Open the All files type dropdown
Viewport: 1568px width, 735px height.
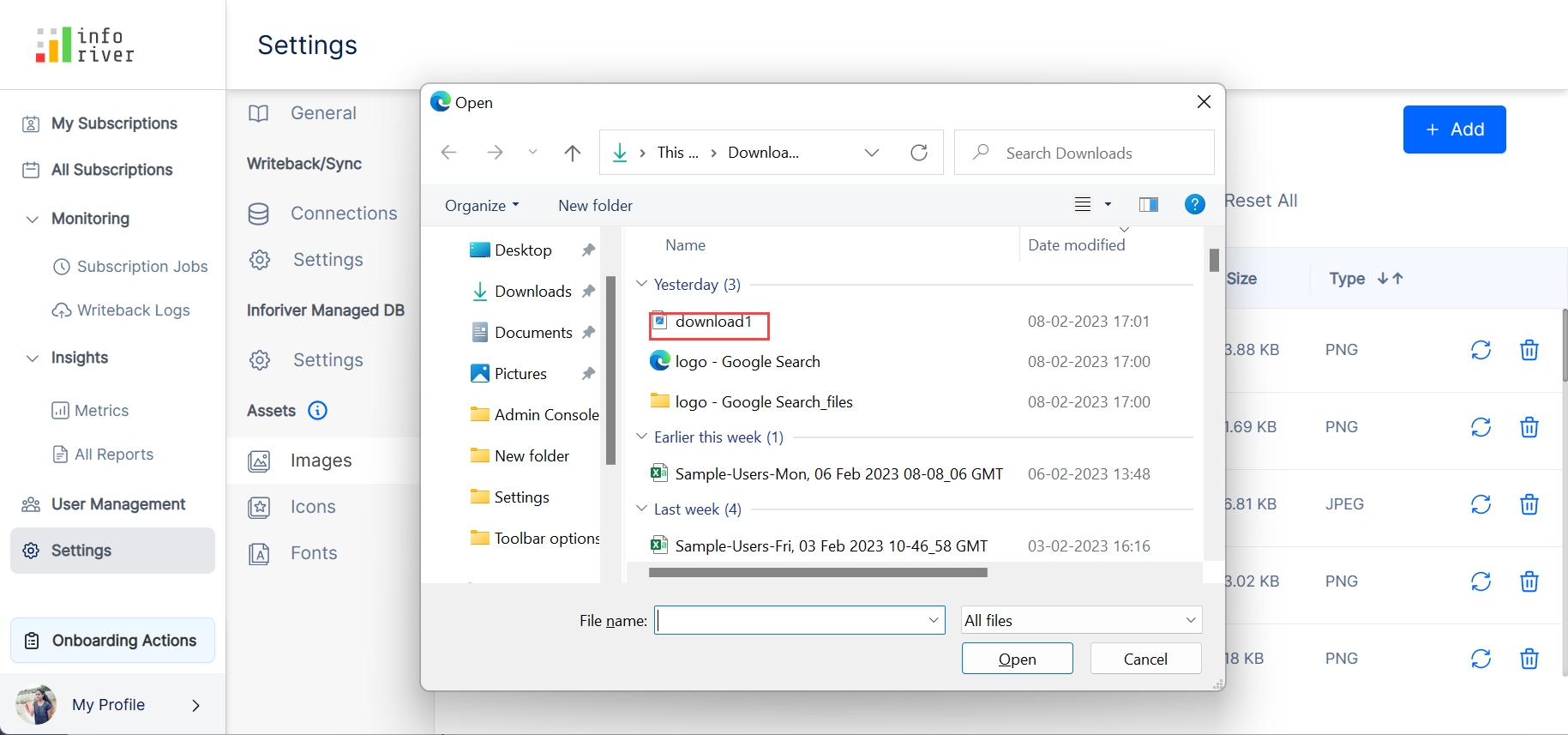pos(1081,620)
